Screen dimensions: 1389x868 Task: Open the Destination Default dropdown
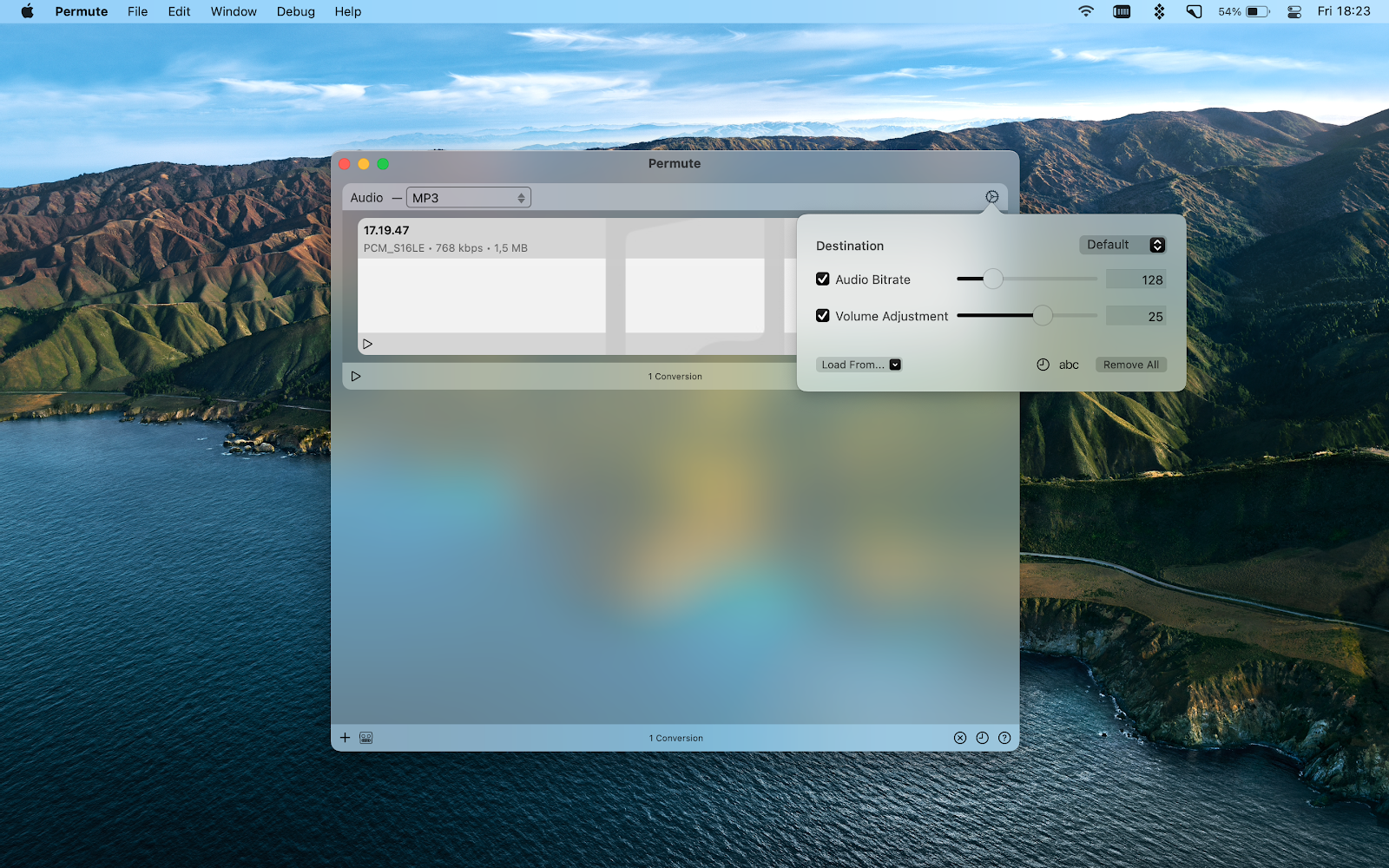(1122, 245)
